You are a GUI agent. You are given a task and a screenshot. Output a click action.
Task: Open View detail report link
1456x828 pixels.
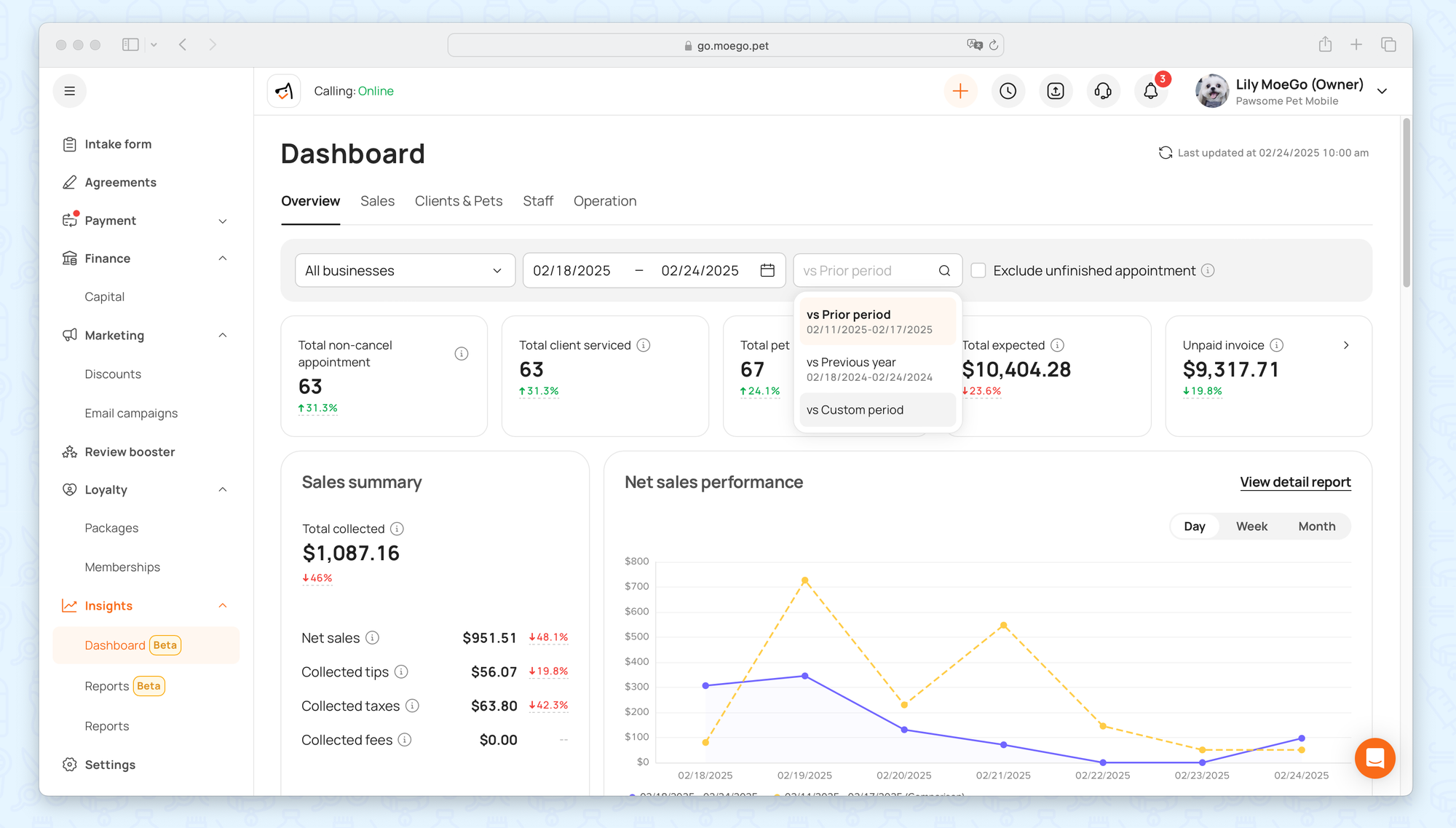(x=1295, y=482)
